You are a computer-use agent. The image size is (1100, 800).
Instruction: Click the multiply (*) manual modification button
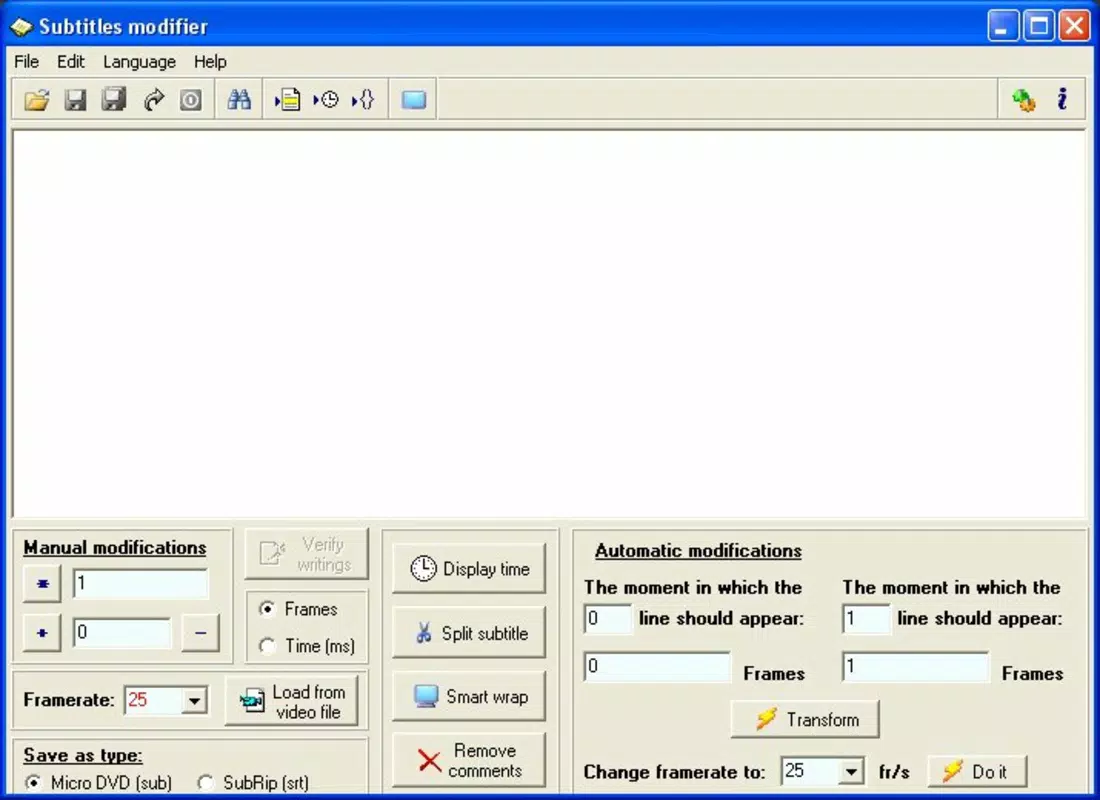click(42, 584)
